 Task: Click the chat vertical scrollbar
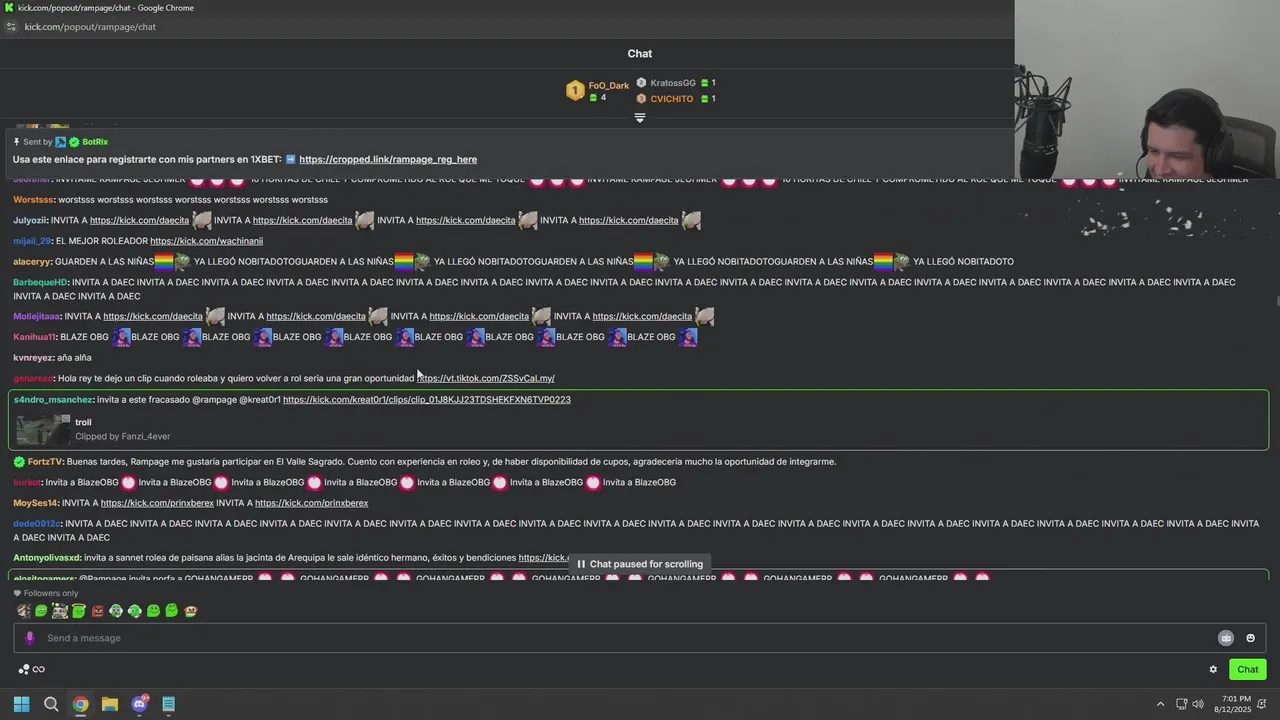pyautogui.click(x=1276, y=300)
